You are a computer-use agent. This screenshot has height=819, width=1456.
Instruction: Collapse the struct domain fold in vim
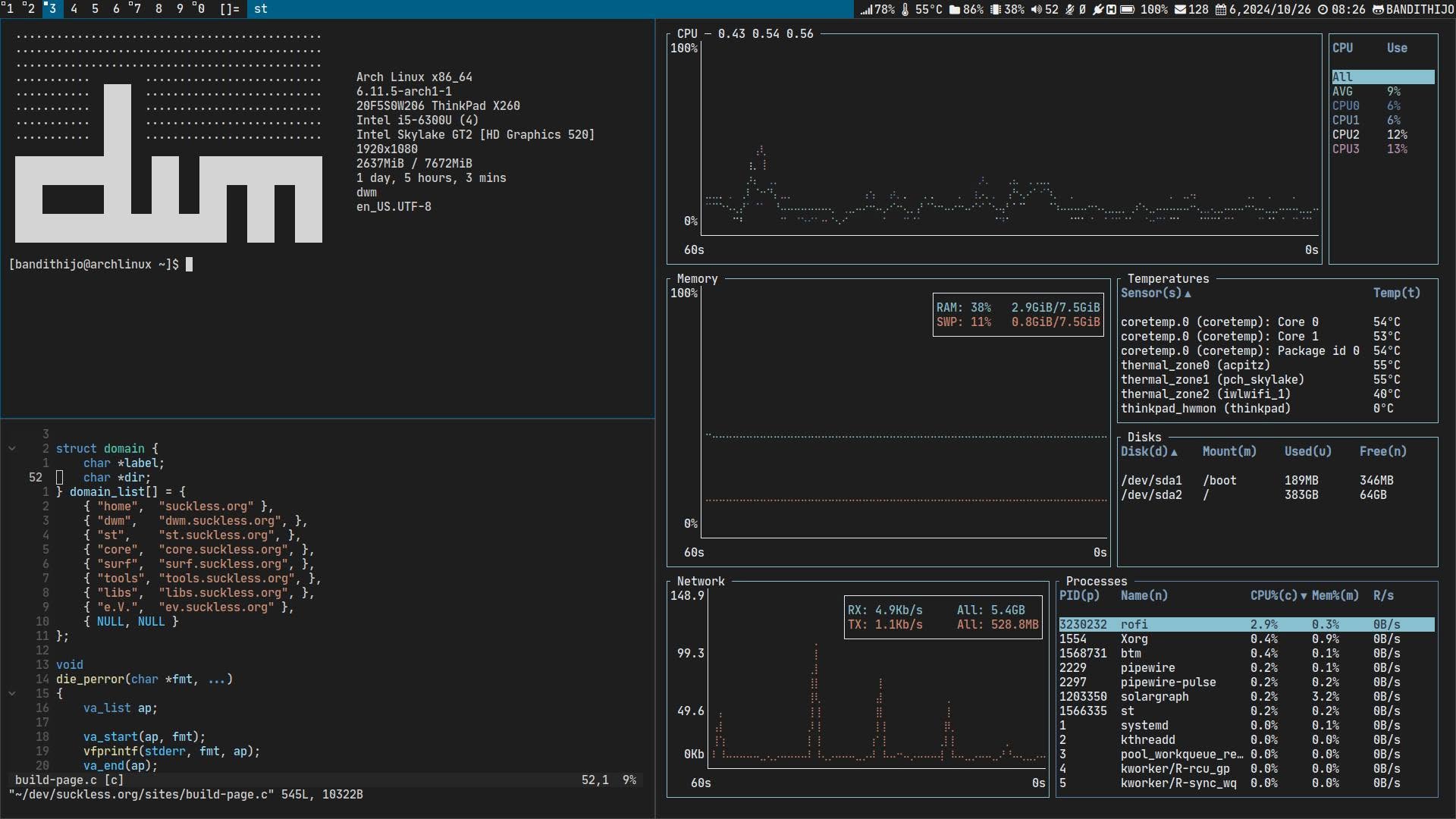pyautogui.click(x=12, y=449)
